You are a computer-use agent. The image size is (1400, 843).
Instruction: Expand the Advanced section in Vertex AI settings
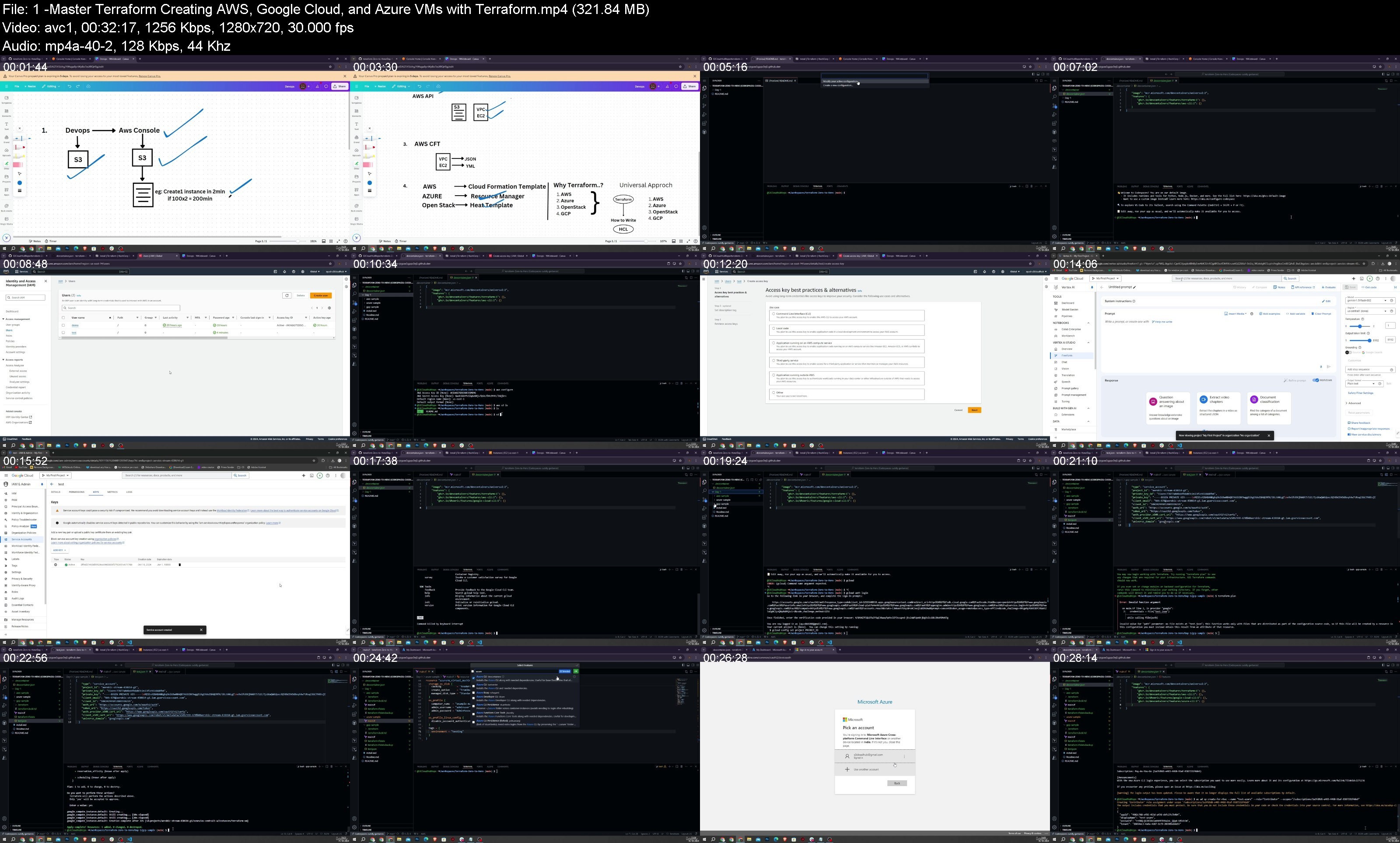click(x=1354, y=403)
